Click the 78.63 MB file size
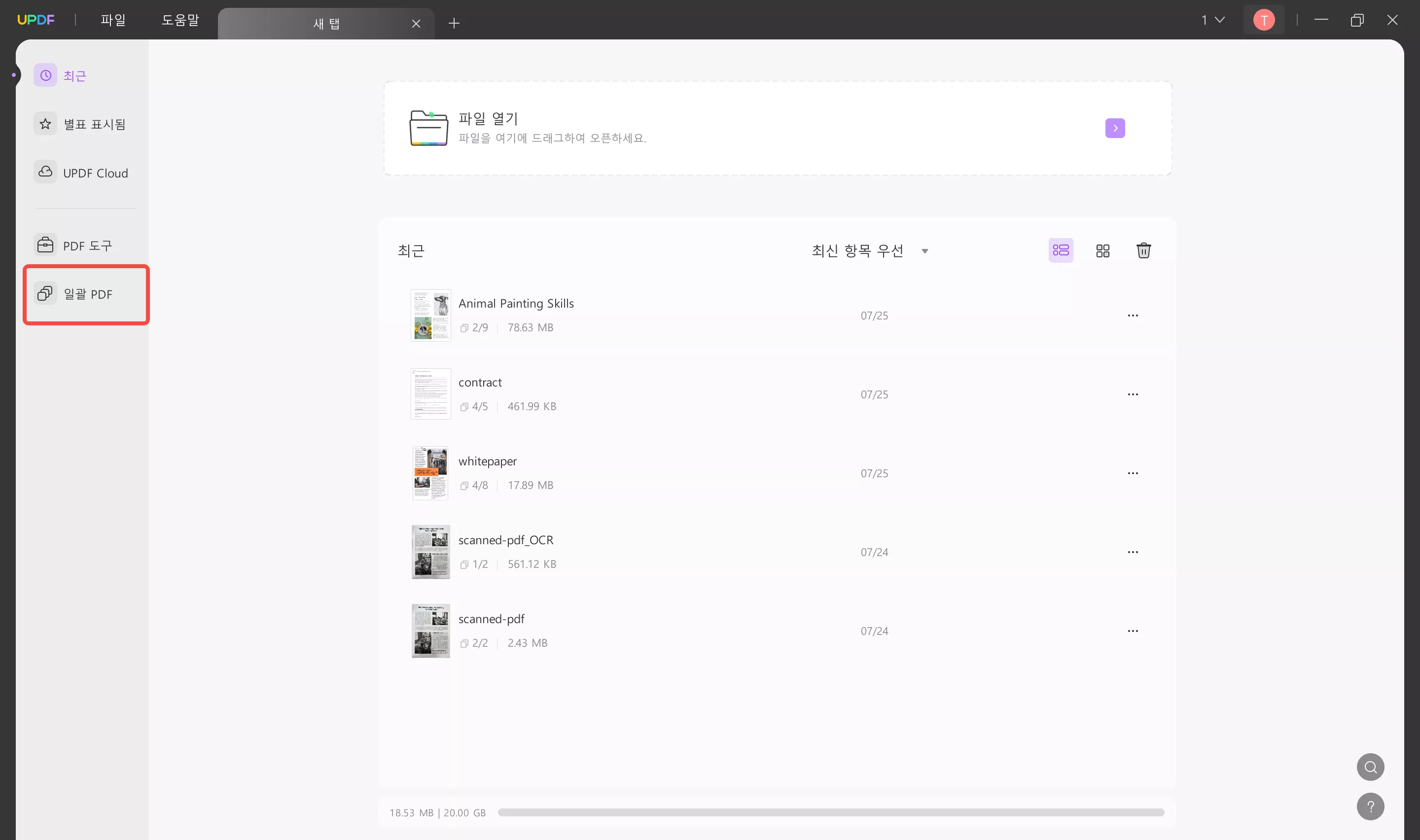This screenshot has height=840, width=1420. point(531,327)
